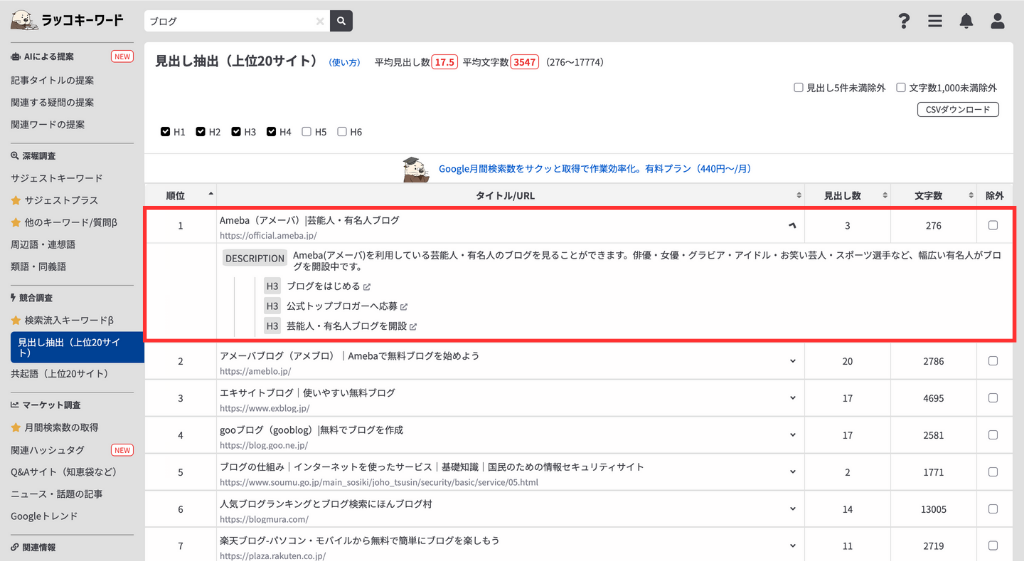Click external link icon beside 芸能人・有名人ブログを開設
The width and height of the screenshot is (1024, 561).
(413, 327)
